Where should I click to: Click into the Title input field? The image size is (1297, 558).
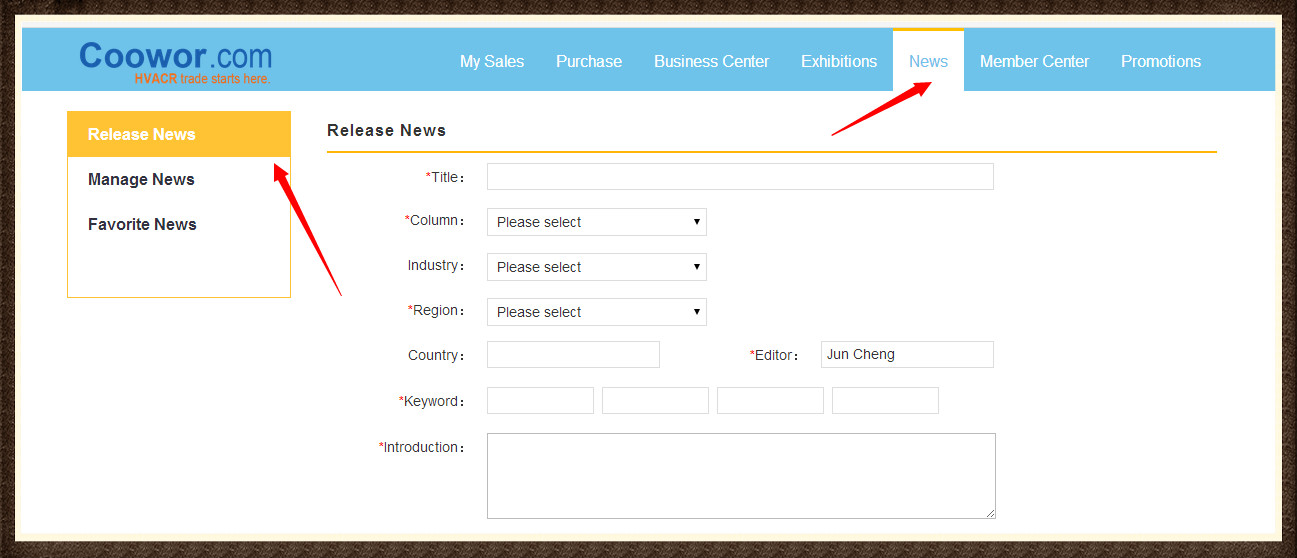[x=739, y=177]
